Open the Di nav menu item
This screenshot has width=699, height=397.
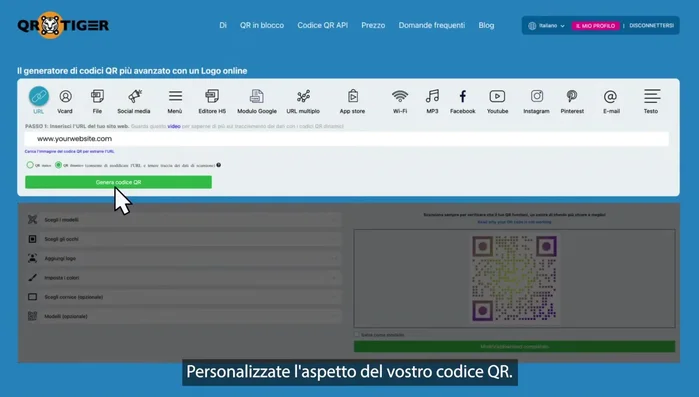click(x=223, y=25)
